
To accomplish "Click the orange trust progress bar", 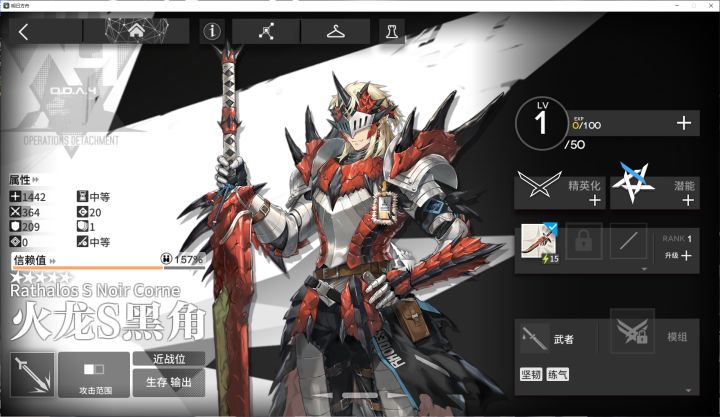I will pos(87,267).
